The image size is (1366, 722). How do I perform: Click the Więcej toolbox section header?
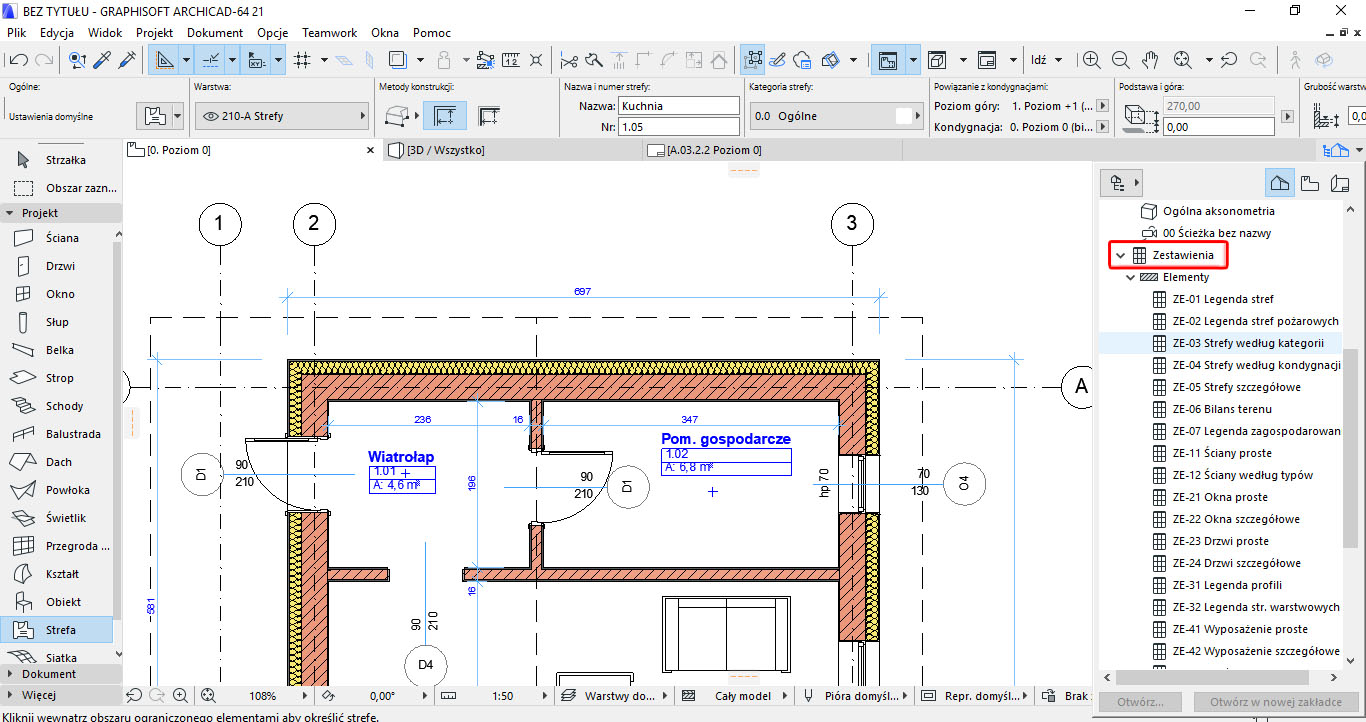(40, 694)
